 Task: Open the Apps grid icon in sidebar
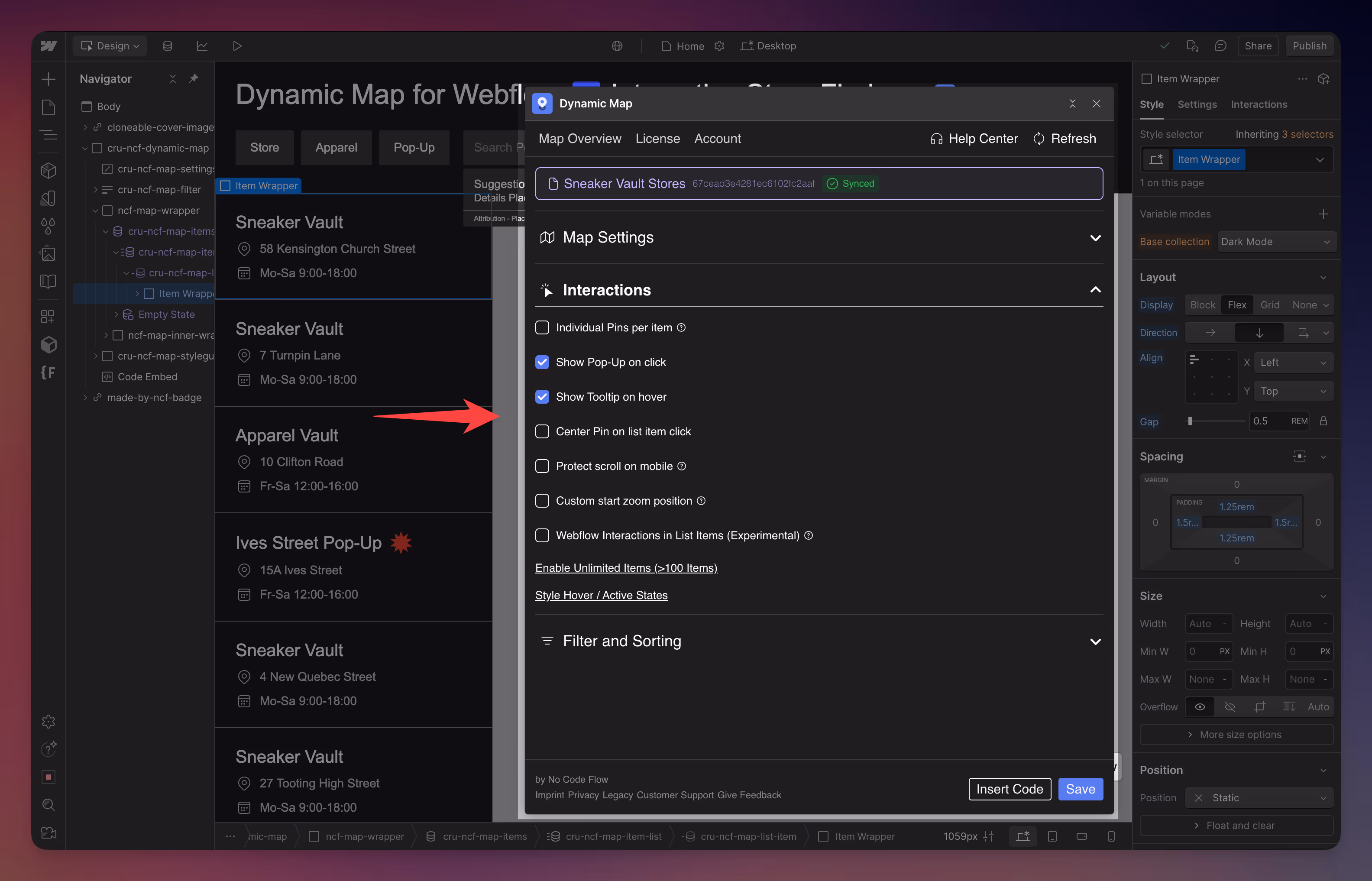click(x=49, y=316)
